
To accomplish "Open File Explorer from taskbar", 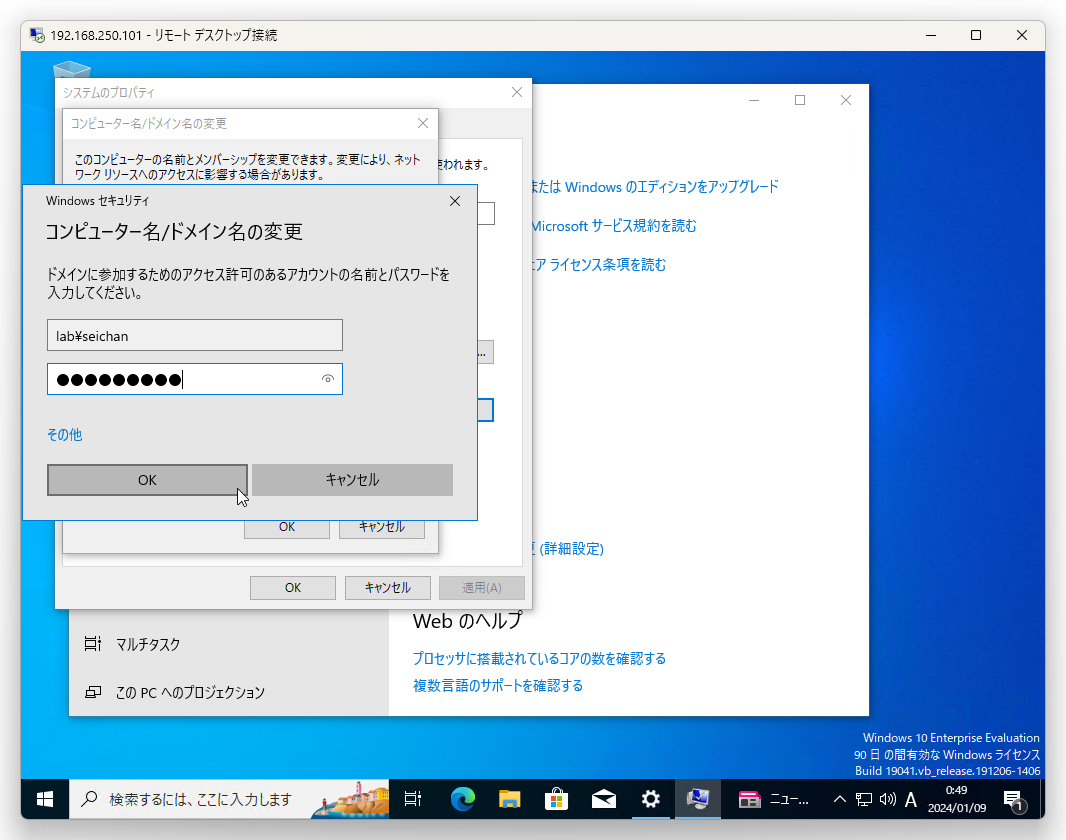I will click(509, 799).
